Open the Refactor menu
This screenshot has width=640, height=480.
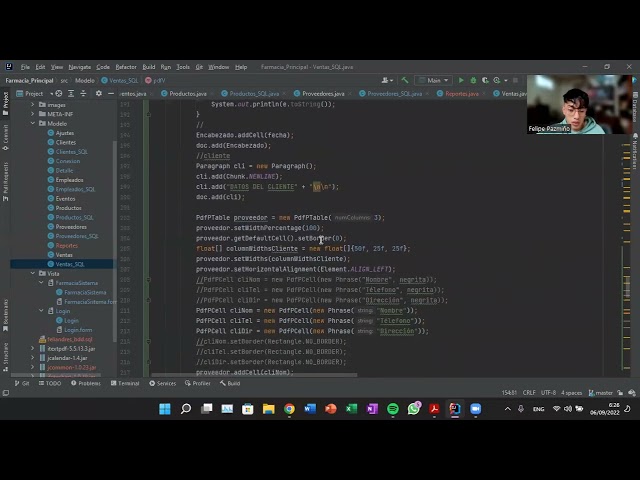[x=126, y=67]
